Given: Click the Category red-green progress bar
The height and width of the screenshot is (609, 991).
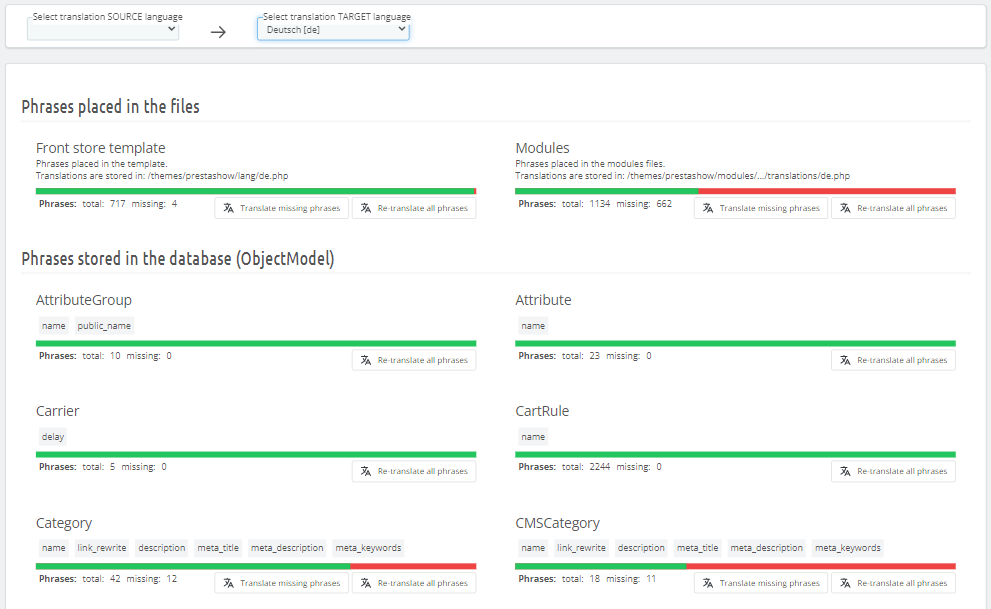Looking at the screenshot, I should (x=256, y=567).
